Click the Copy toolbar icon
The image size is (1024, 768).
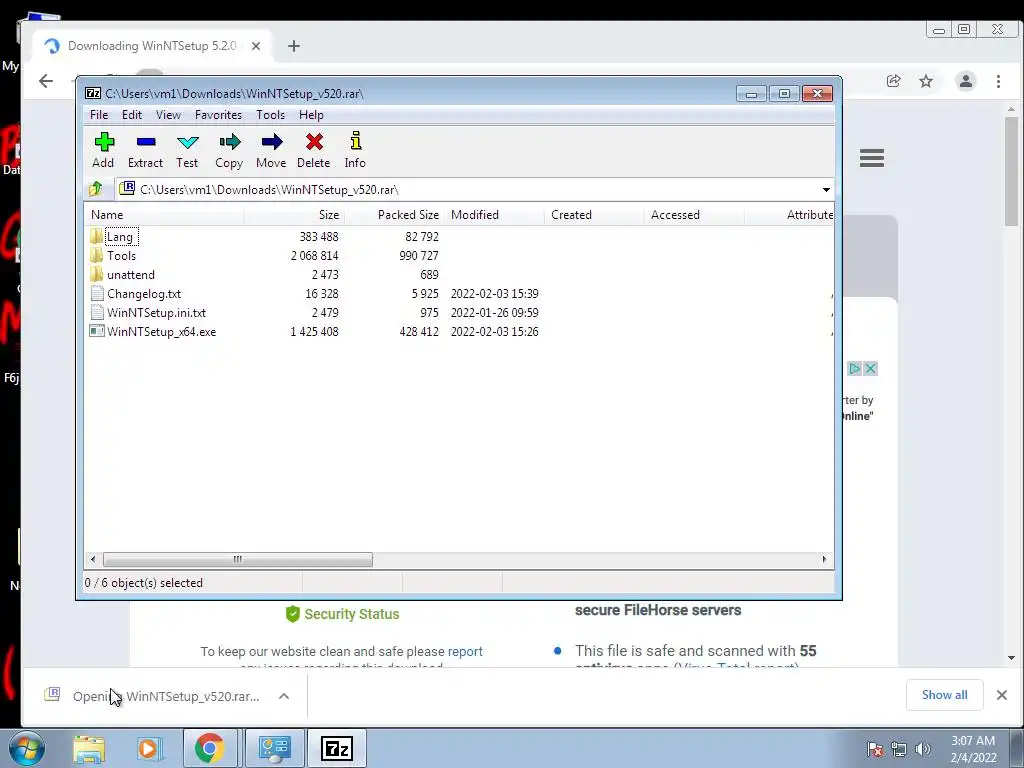point(229,150)
